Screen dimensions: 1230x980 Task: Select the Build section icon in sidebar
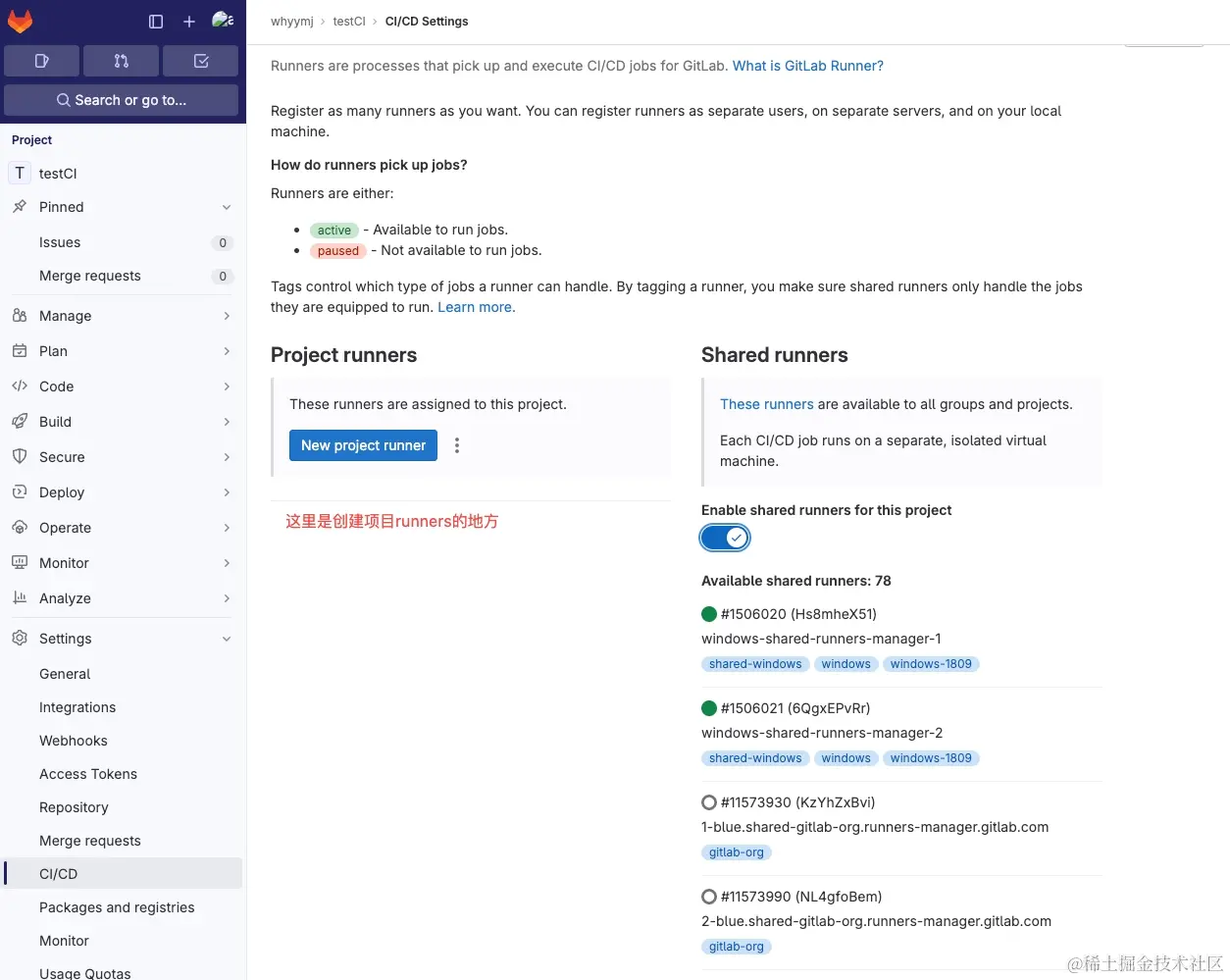click(x=19, y=422)
